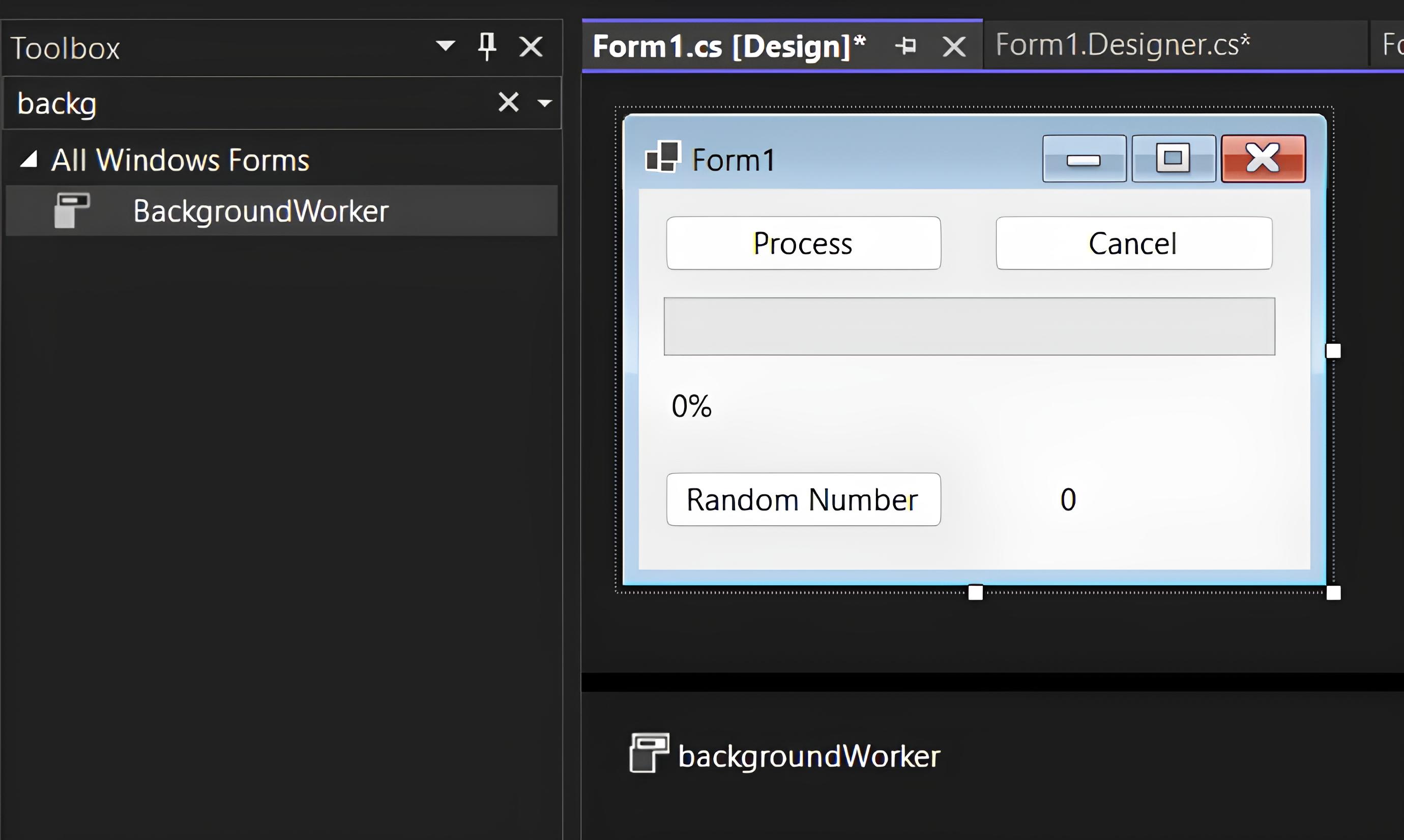The image size is (1404, 840).
Task: Click the backgroundWorker tray component icon
Action: click(x=649, y=753)
